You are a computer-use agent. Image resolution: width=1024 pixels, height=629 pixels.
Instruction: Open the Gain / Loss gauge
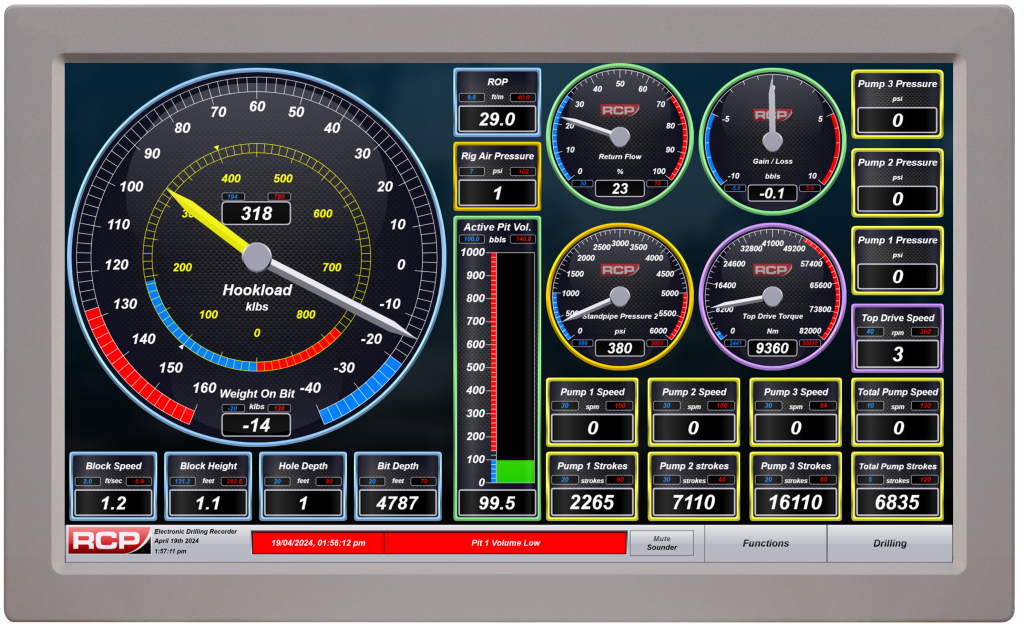coord(772,140)
